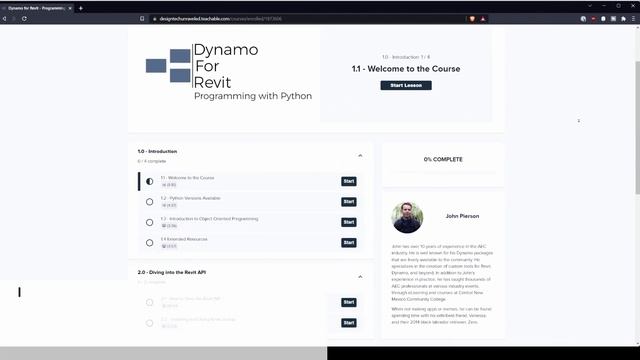Select the Dynamo for Revit browser tab
Viewport: 640px width, 360px height.
[x=36, y=8]
